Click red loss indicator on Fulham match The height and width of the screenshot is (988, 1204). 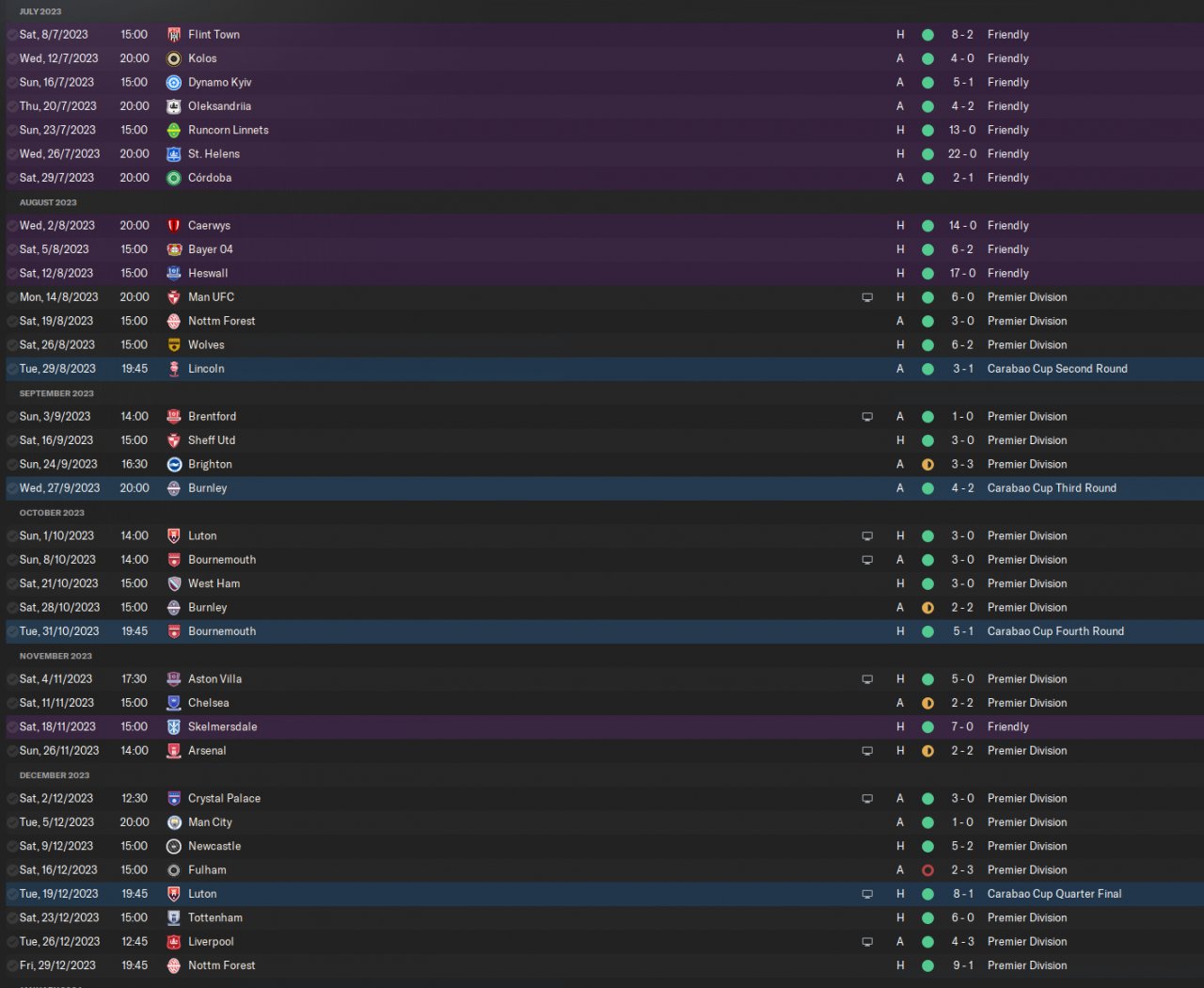click(x=927, y=870)
